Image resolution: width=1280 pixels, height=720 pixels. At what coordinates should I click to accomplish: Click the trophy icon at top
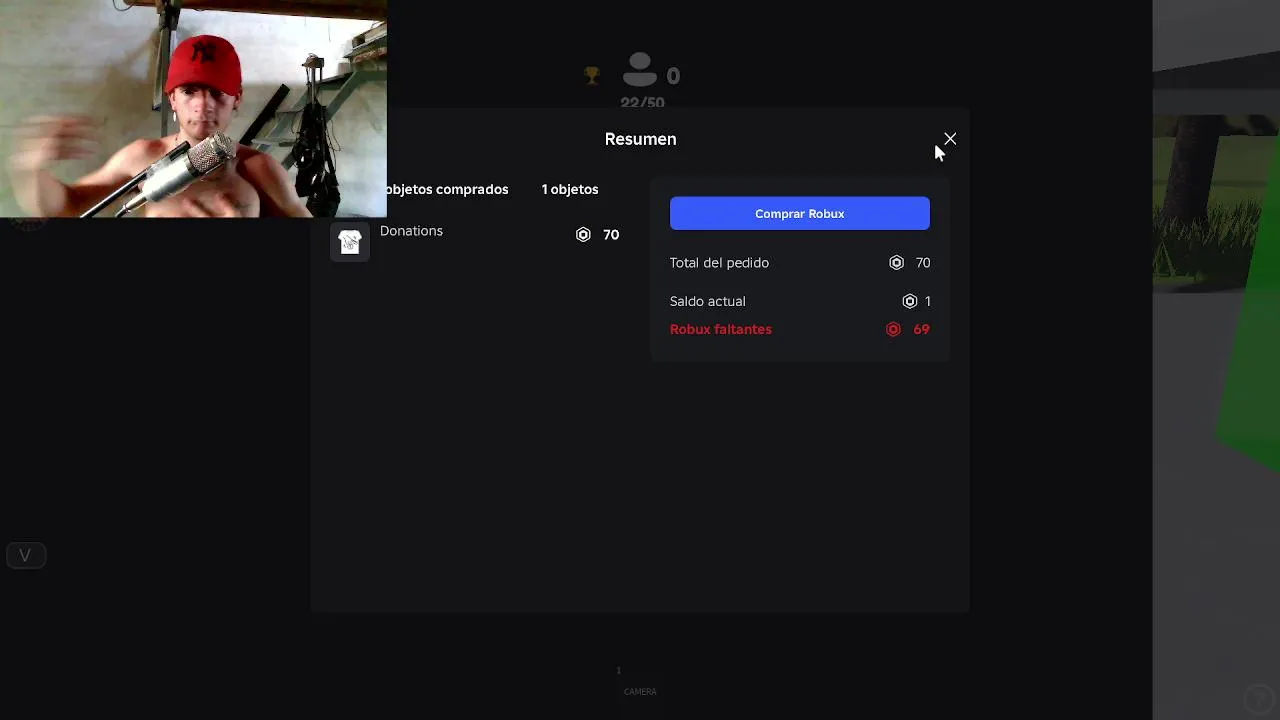click(x=592, y=75)
